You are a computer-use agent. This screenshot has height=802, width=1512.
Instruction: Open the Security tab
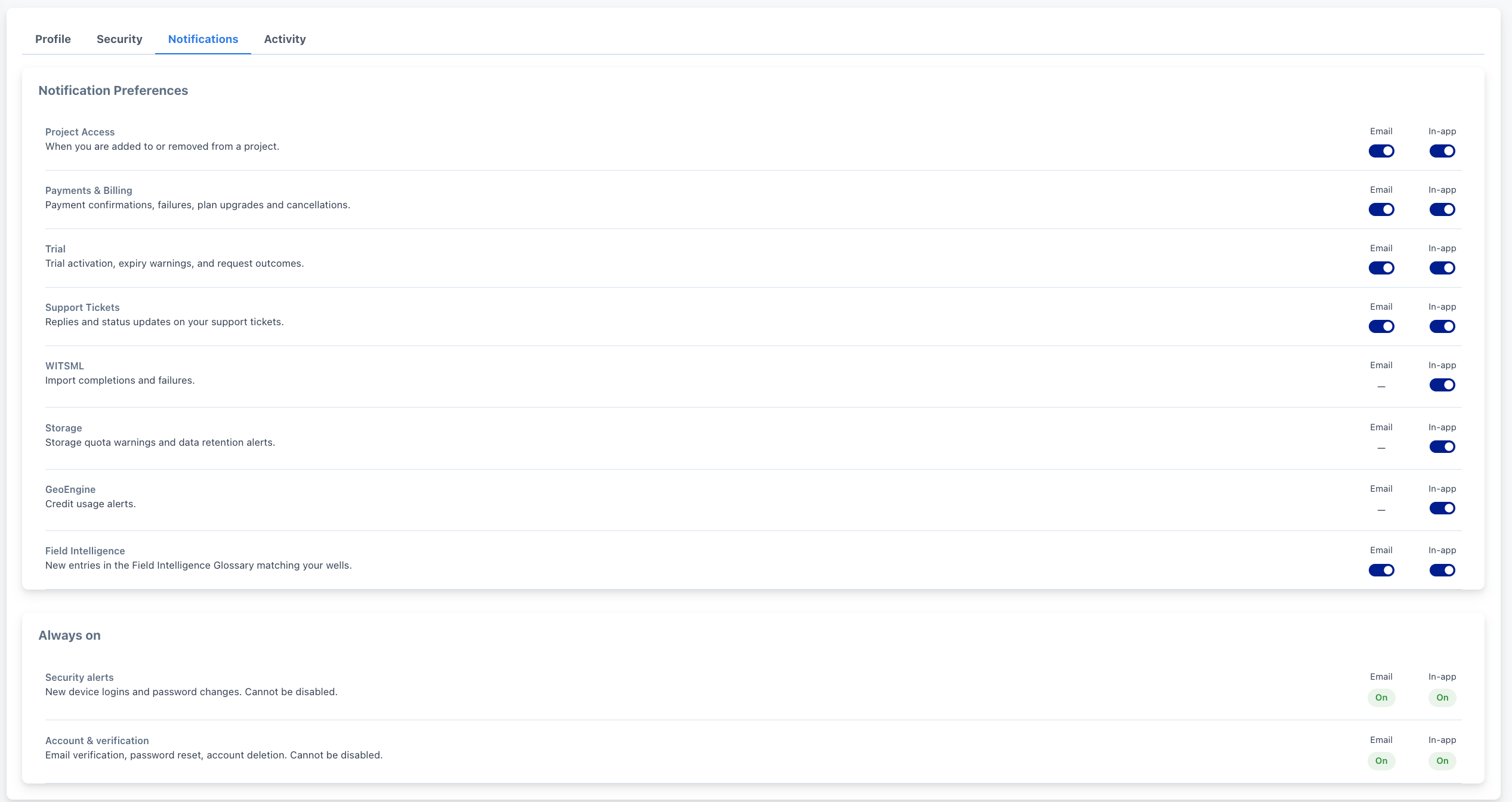click(119, 39)
